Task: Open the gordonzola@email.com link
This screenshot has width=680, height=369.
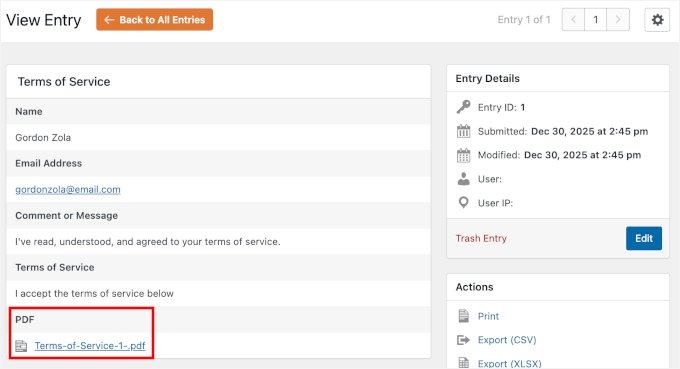Action: click(68, 189)
